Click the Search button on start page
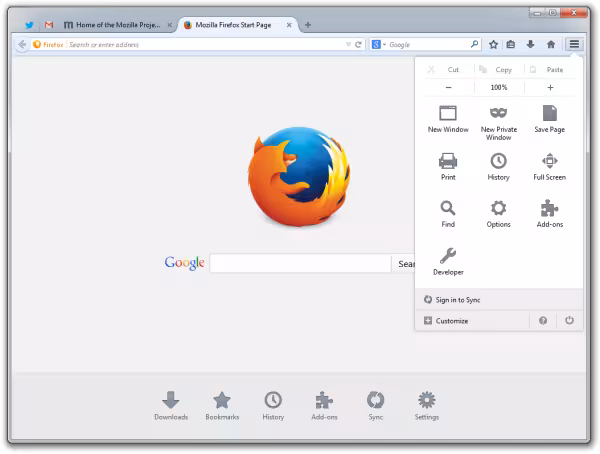Image resolution: width=600 pixels, height=454 pixels. pos(404,263)
